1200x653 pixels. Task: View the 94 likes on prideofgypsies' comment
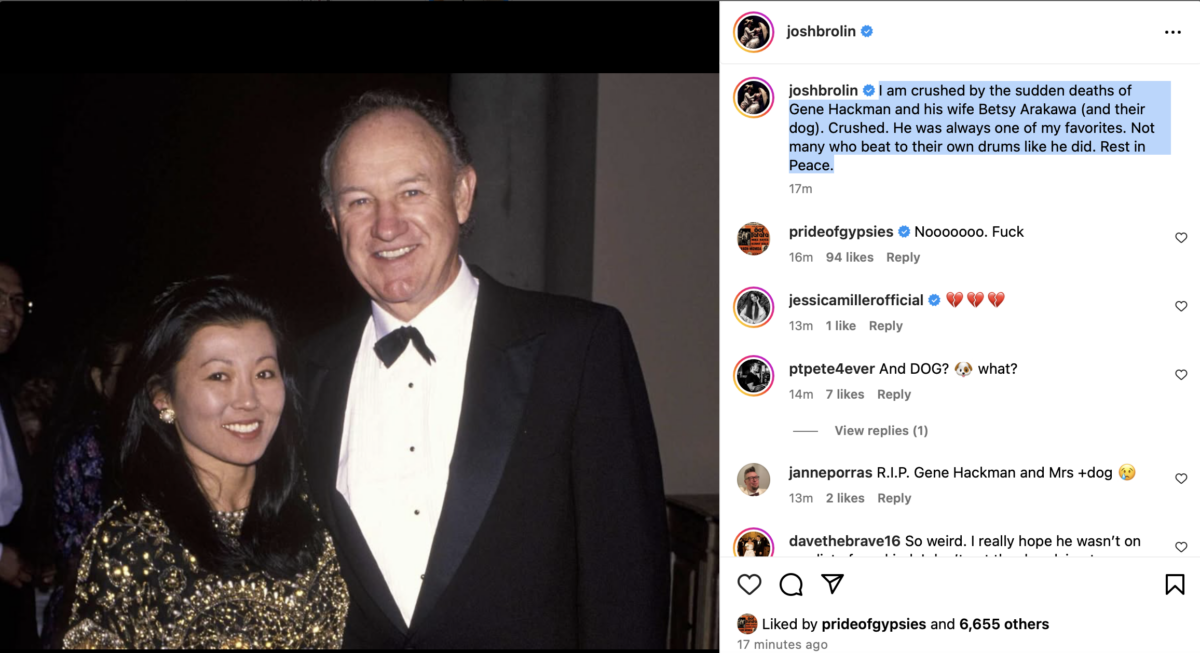pyautogui.click(x=849, y=257)
